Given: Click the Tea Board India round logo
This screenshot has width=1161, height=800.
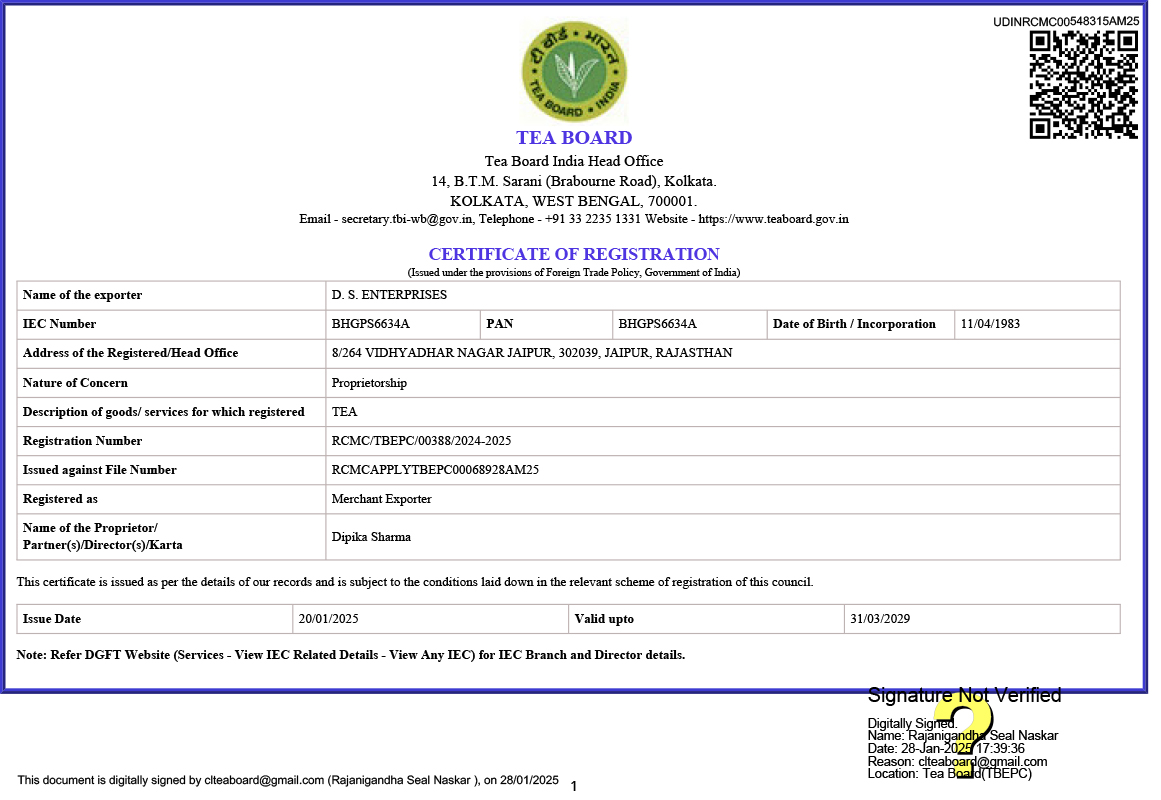Looking at the screenshot, I should [x=574, y=71].
